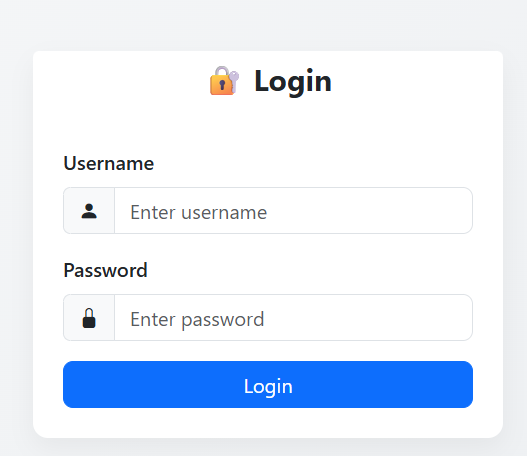The image size is (527, 456).
Task: Click the person icon beside username field
Action: tap(89, 211)
